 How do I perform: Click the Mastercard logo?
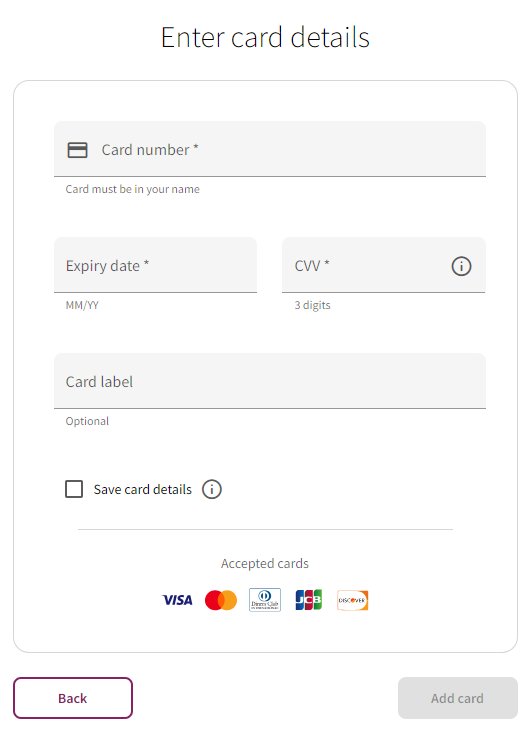(221, 600)
